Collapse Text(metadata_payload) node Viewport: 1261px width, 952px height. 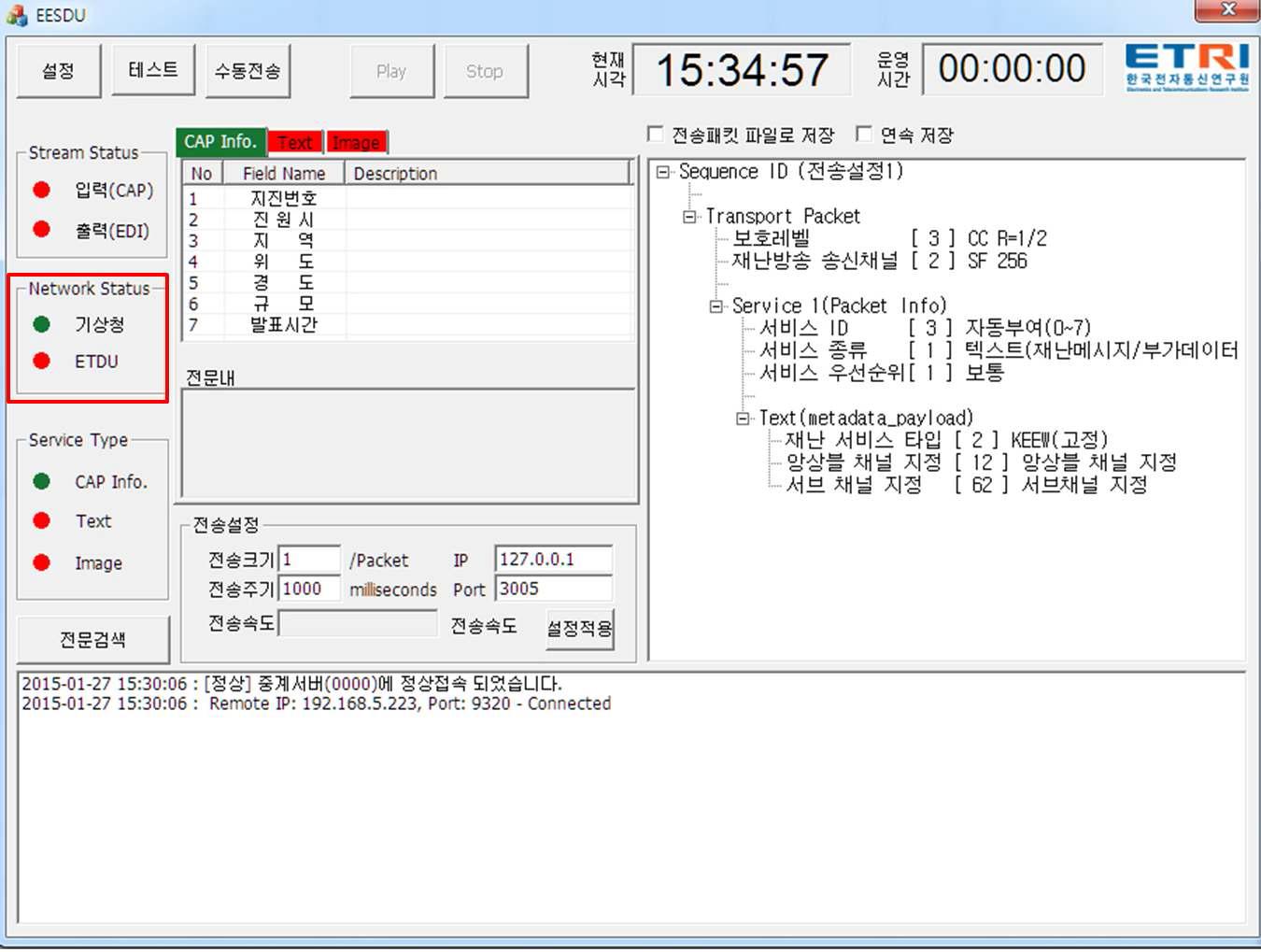click(743, 419)
